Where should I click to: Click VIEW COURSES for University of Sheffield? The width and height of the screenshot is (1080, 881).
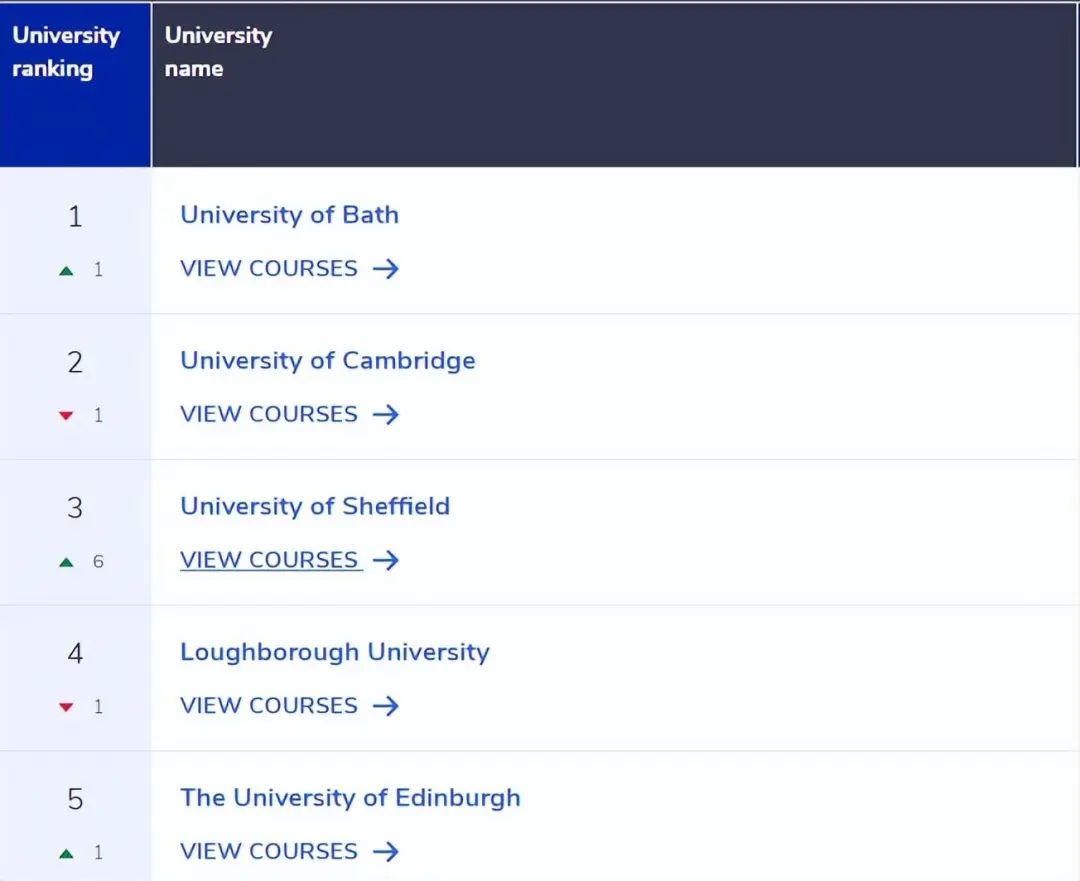(x=270, y=559)
